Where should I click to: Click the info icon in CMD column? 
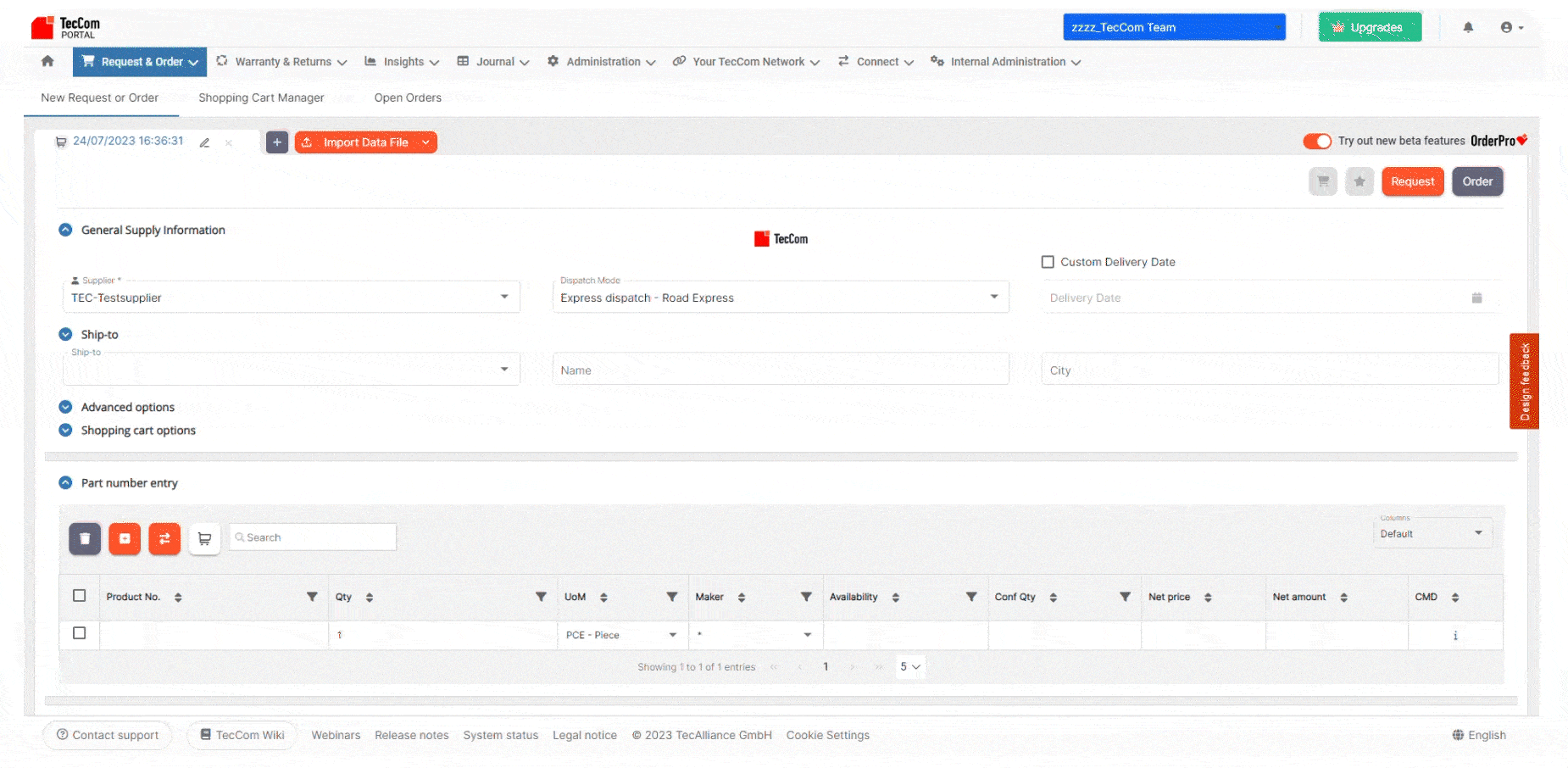1455,635
